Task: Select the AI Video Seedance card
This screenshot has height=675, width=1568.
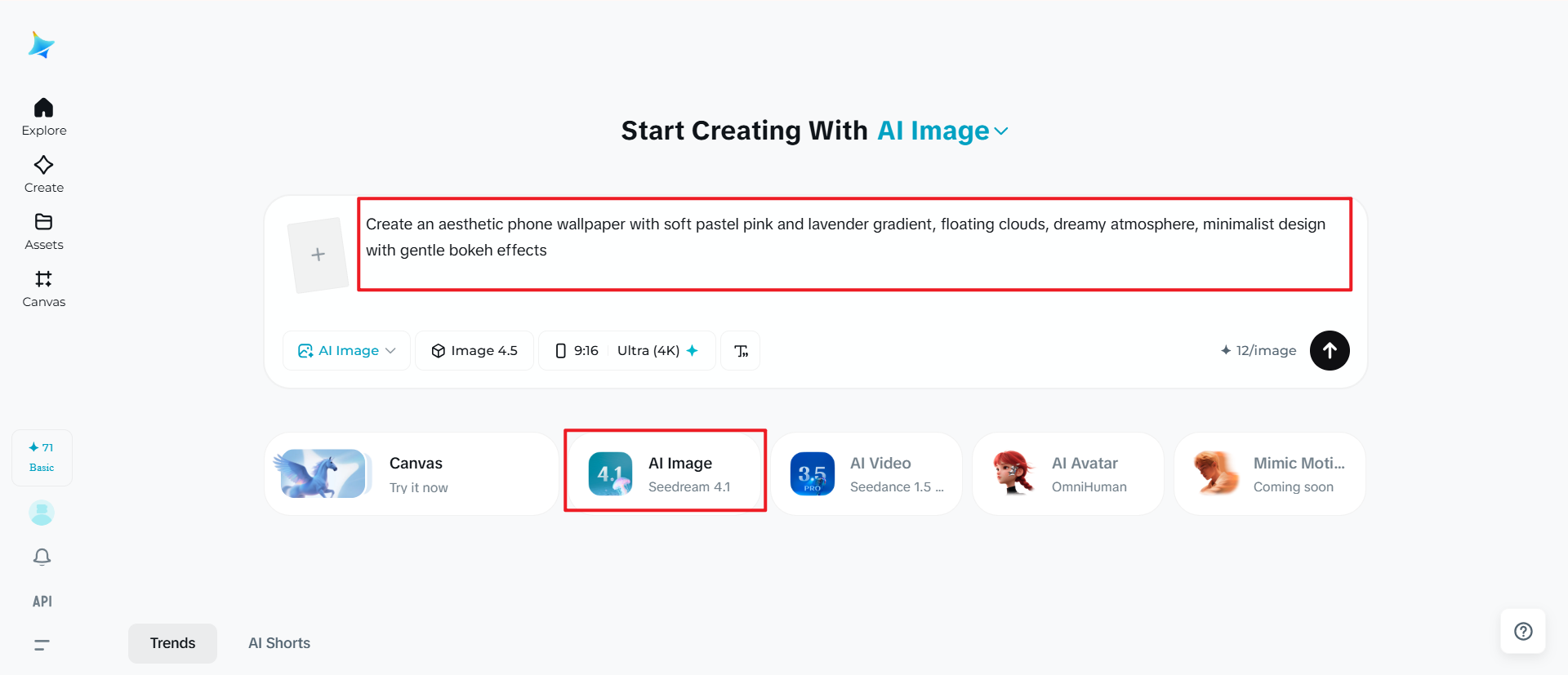Action: 866,474
